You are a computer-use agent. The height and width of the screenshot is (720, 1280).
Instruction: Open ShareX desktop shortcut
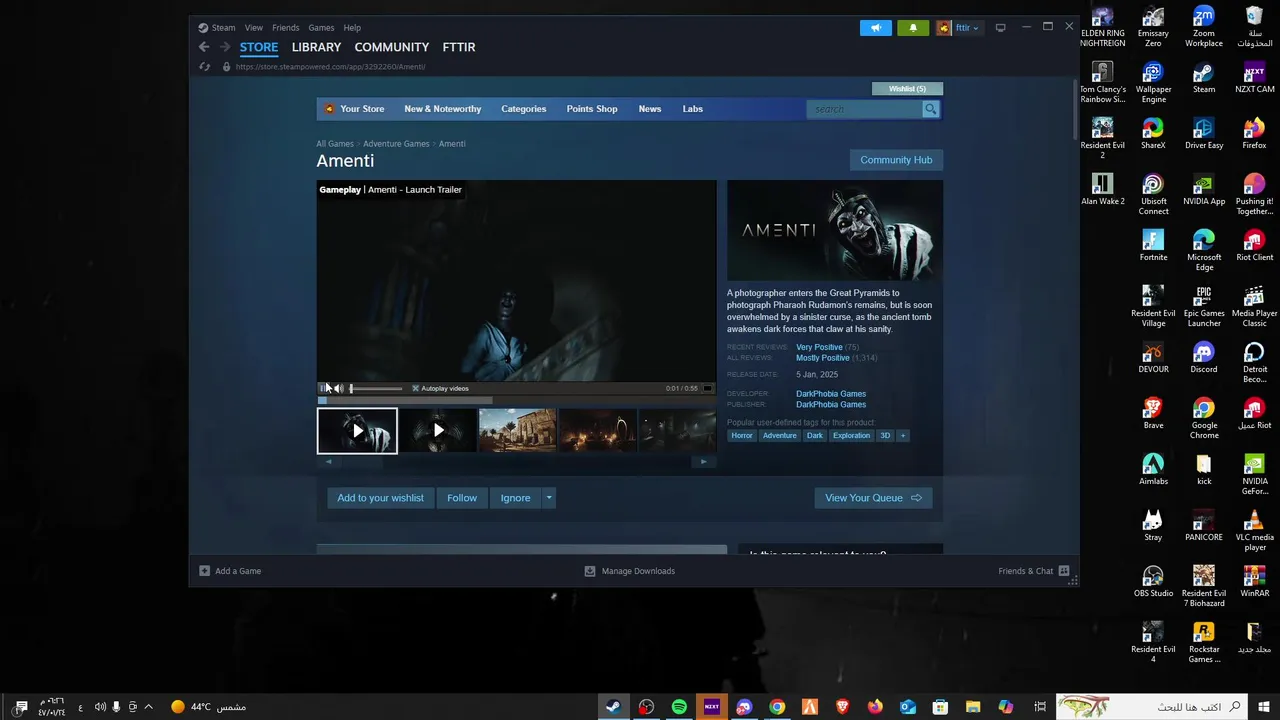pos(1153,134)
